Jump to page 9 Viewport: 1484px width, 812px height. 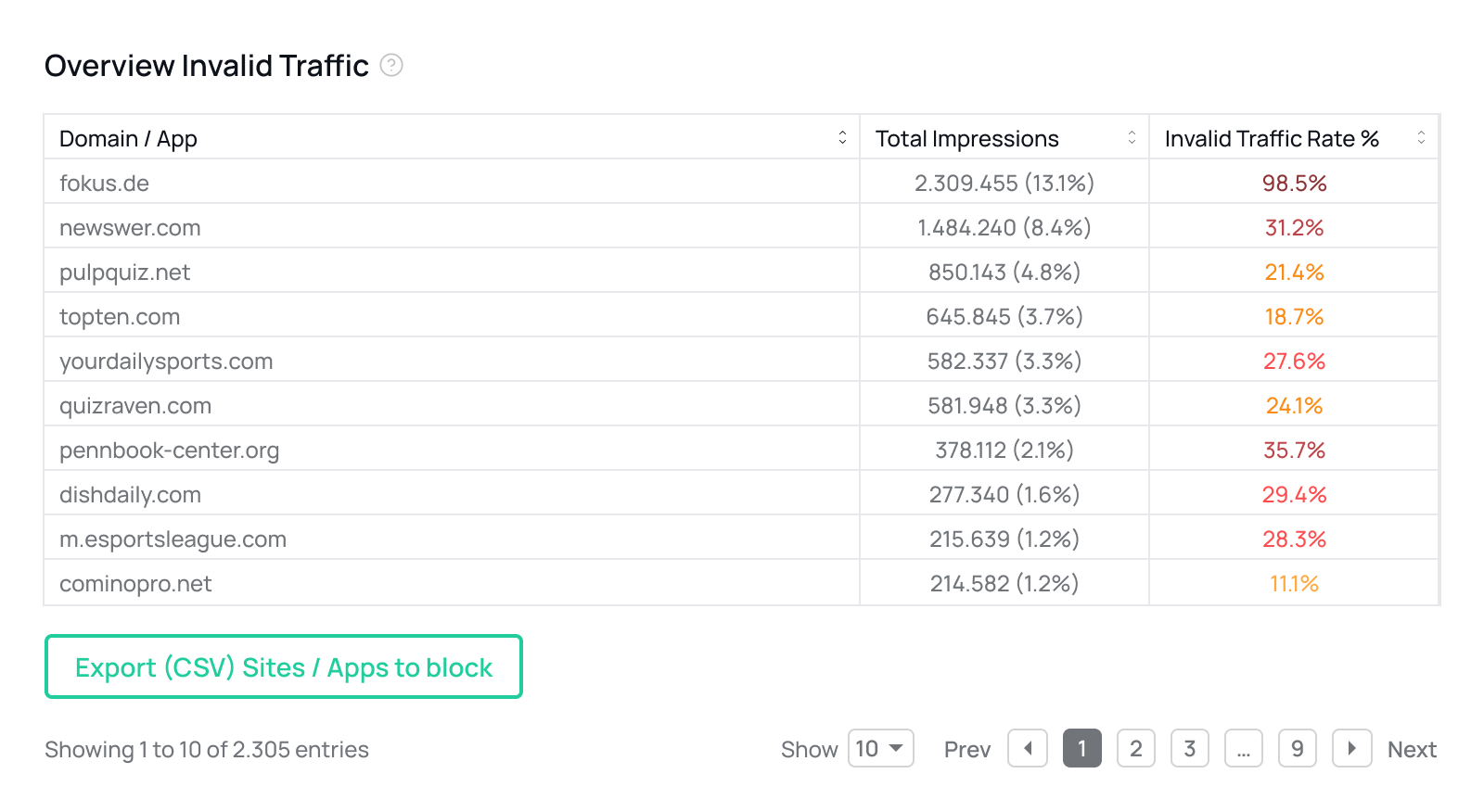click(x=1297, y=748)
